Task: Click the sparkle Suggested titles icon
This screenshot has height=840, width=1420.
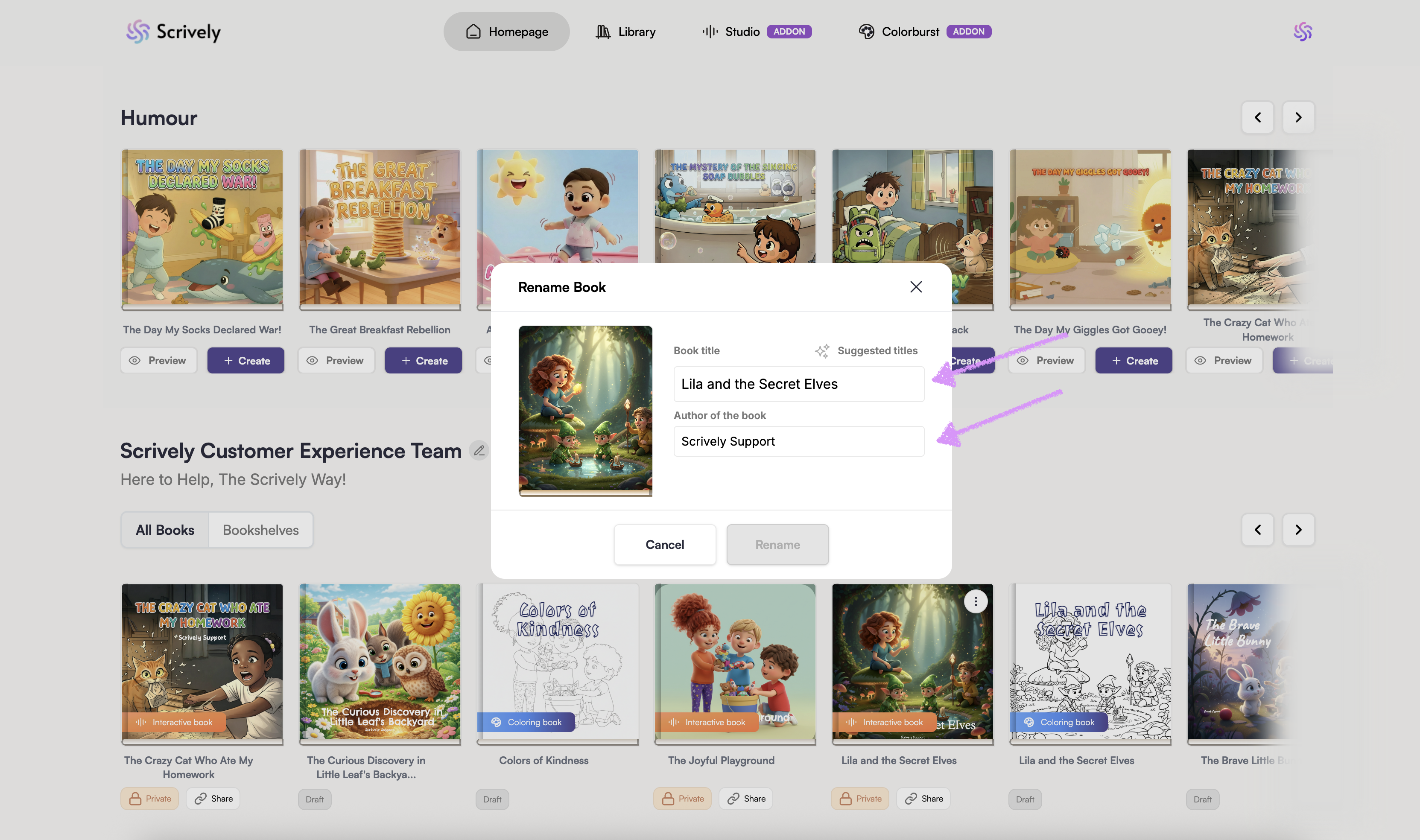Action: pyautogui.click(x=821, y=350)
